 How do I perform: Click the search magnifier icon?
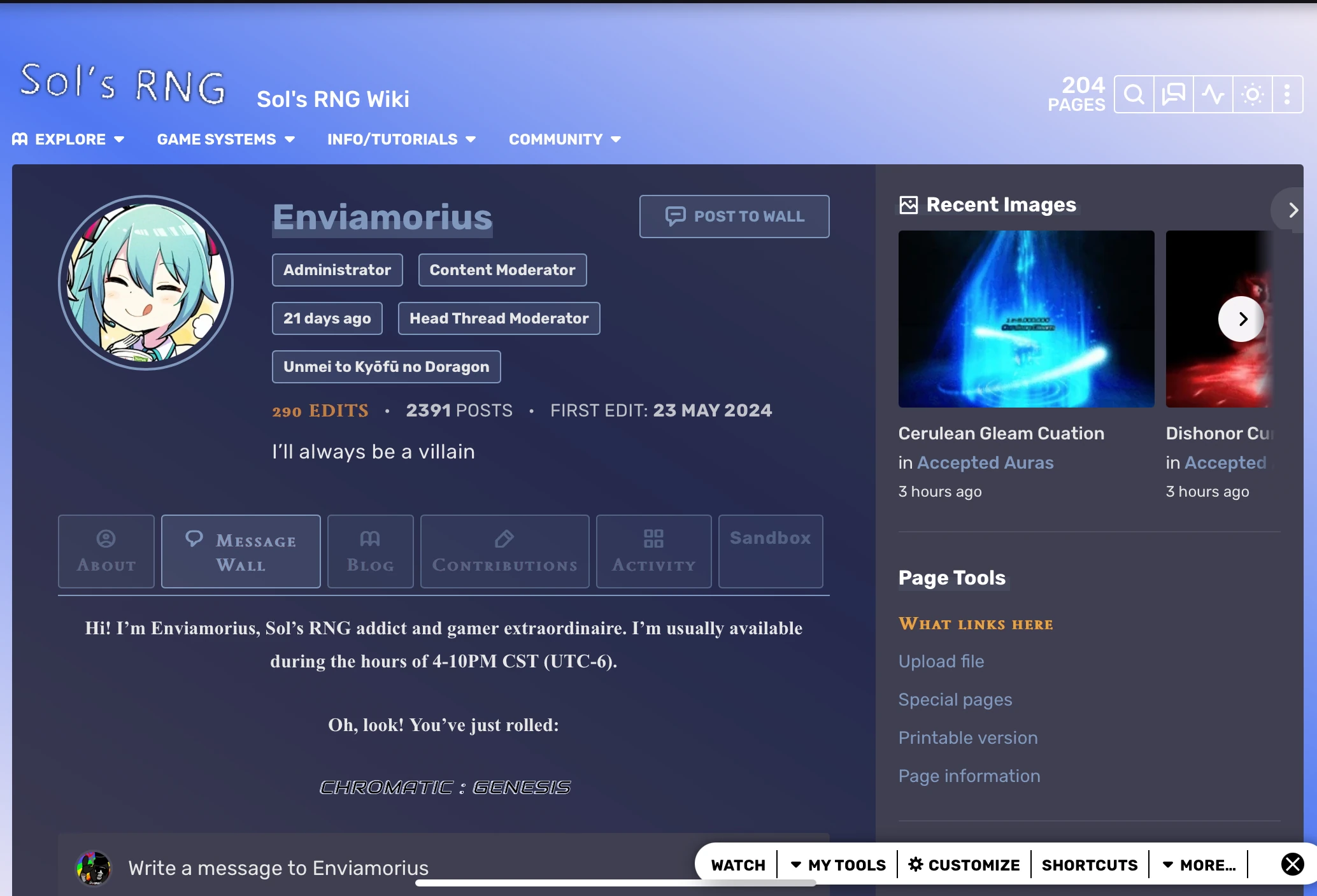tap(1134, 95)
